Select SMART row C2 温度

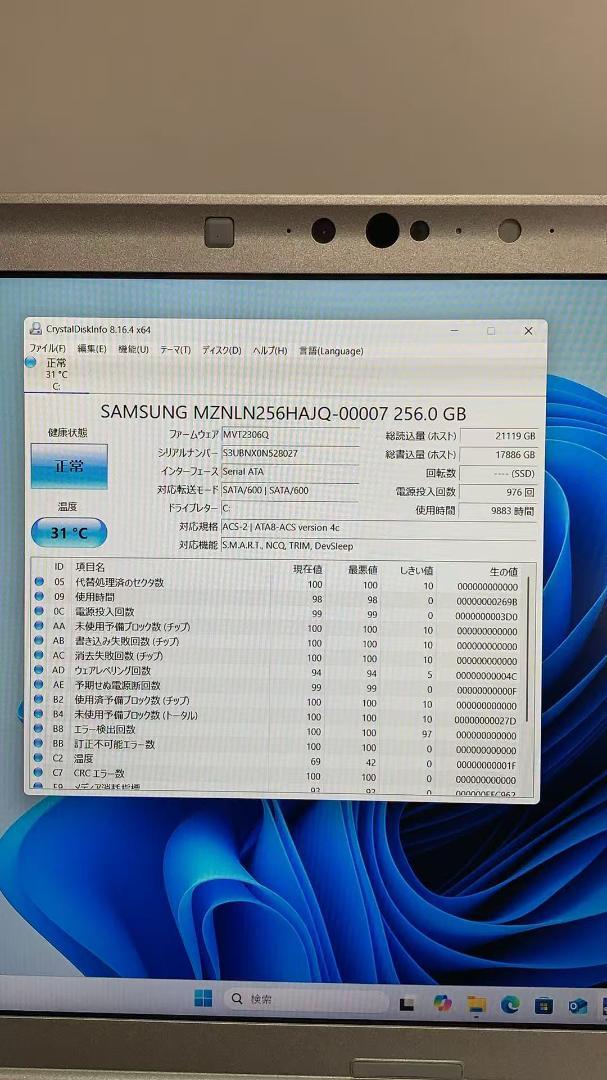[280, 760]
